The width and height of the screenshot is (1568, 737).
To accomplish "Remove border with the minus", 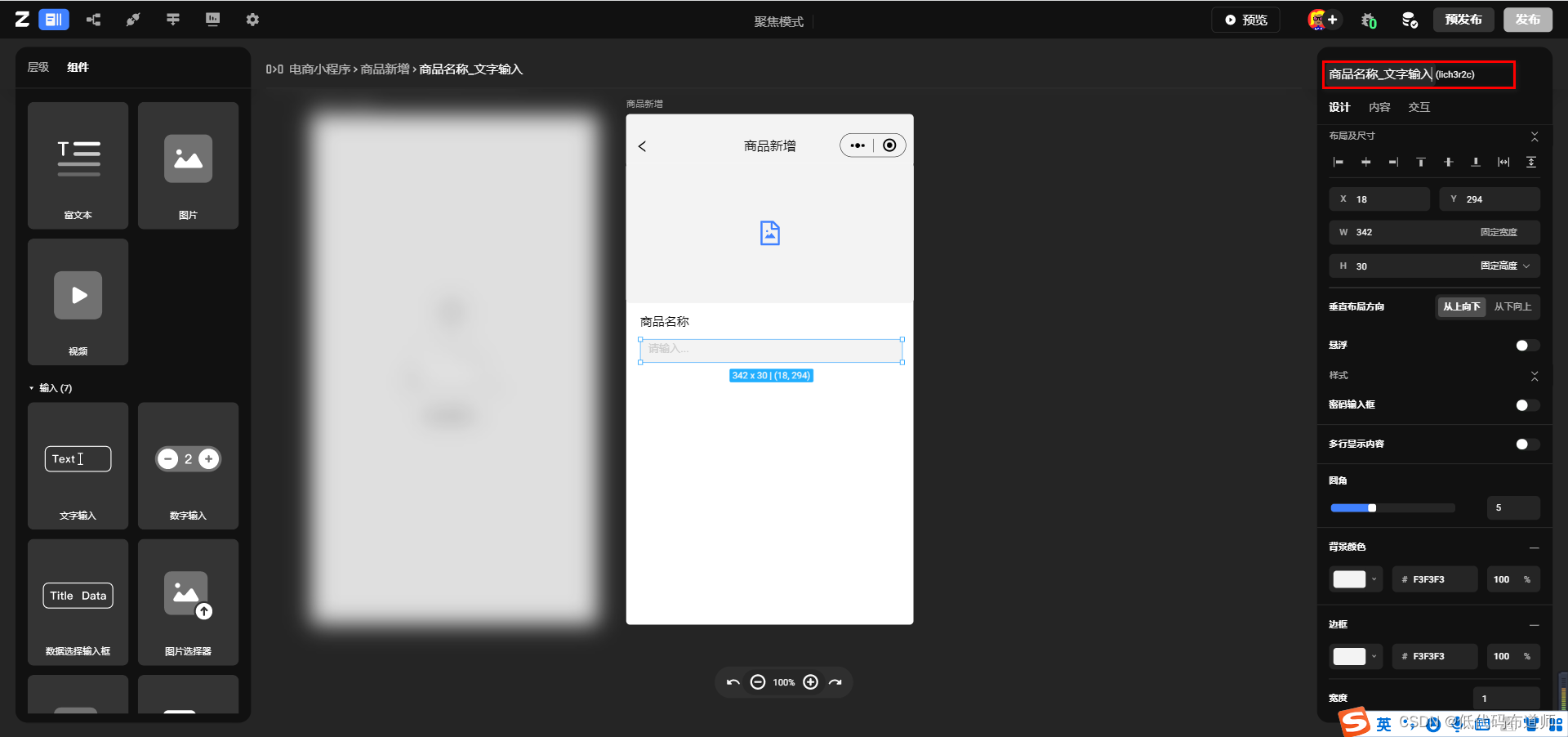I will click(1535, 625).
